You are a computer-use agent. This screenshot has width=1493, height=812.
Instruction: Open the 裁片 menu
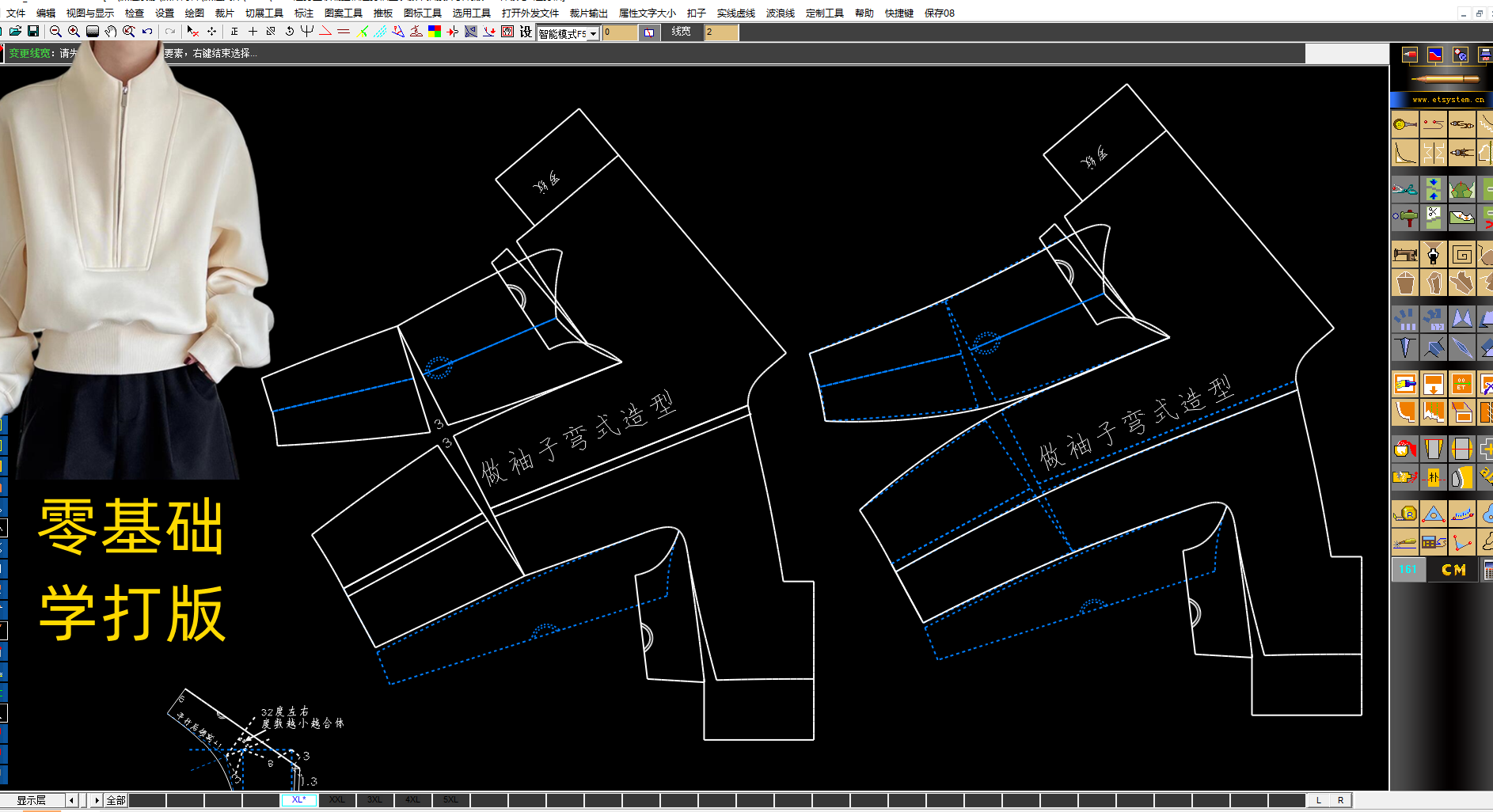(x=225, y=13)
